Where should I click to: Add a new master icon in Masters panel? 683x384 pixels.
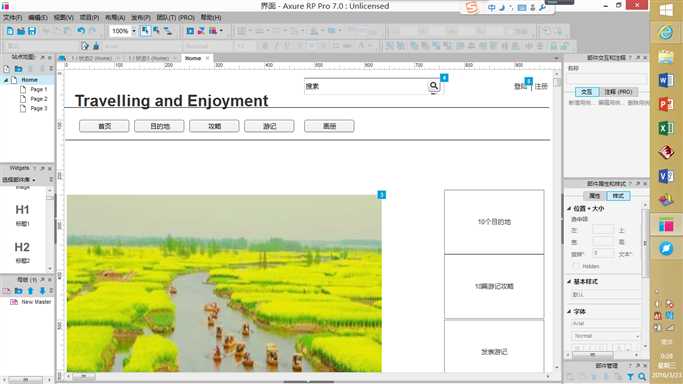click(7, 290)
